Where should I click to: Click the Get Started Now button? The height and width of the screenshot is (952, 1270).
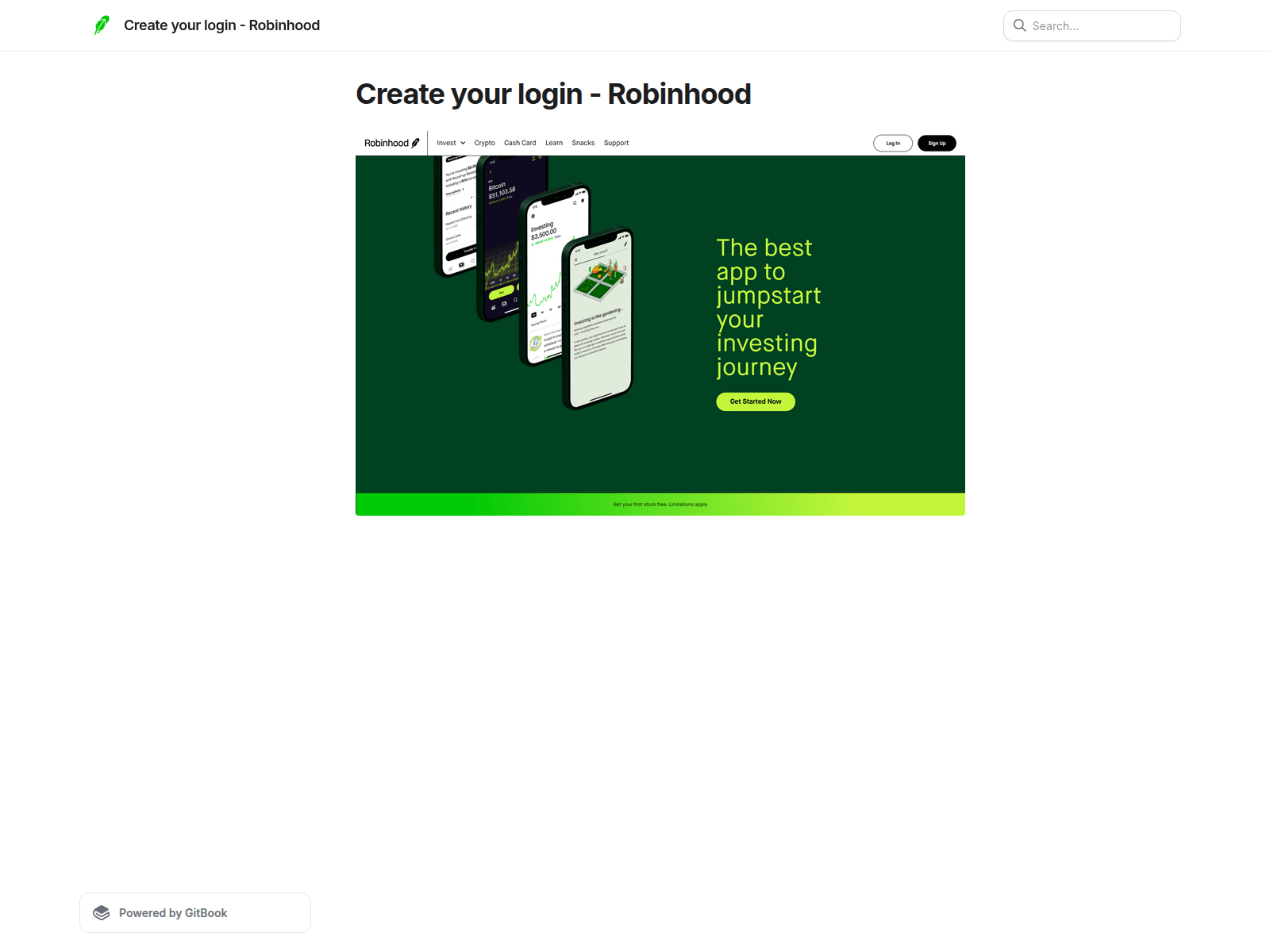756,401
